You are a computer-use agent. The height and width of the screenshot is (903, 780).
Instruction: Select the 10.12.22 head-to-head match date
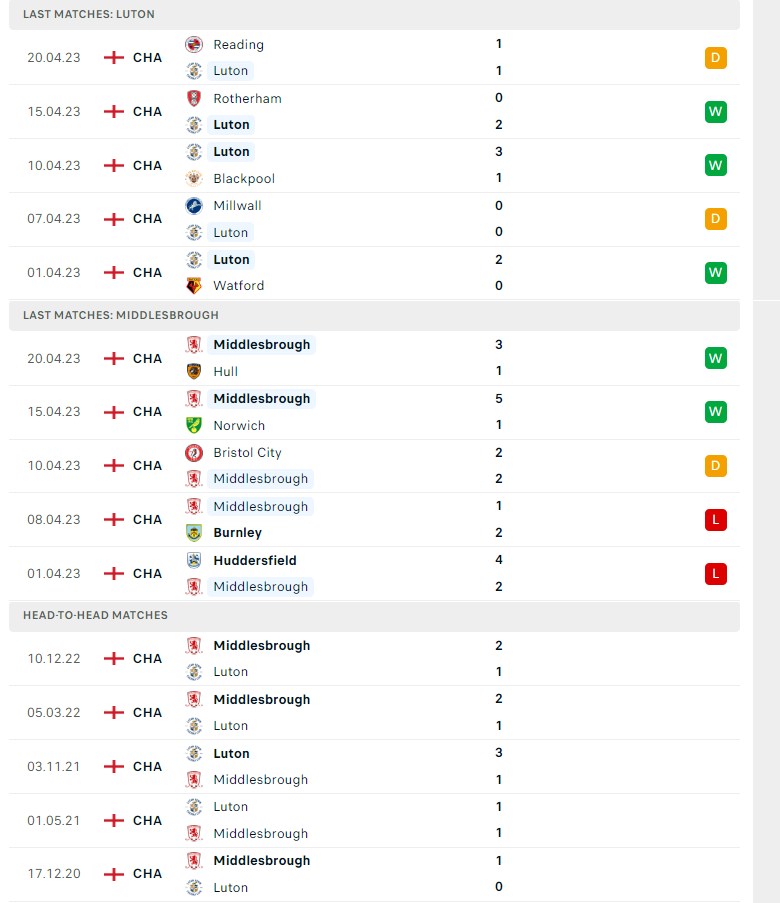click(54, 658)
